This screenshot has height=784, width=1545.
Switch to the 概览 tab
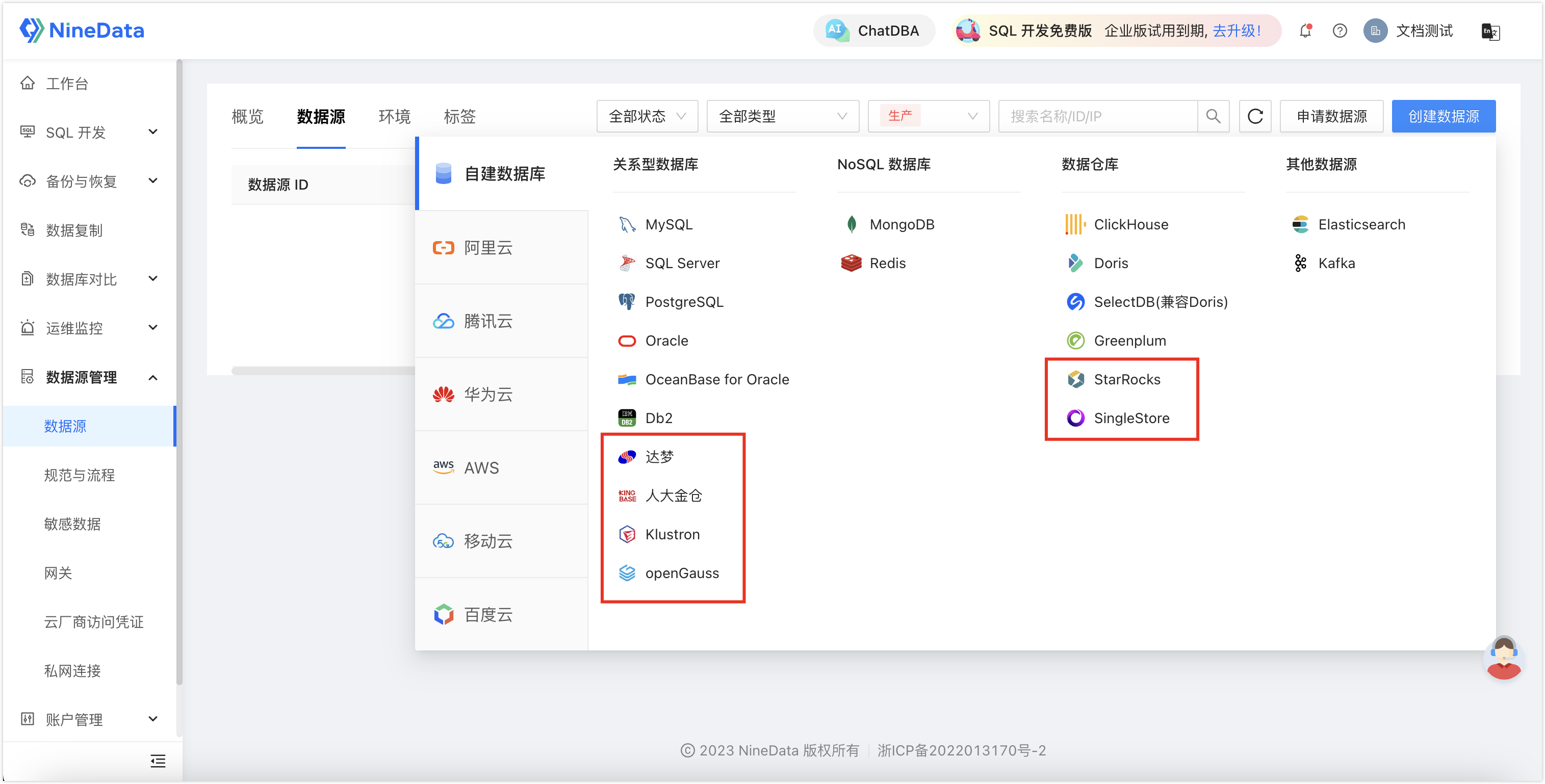pos(247,116)
